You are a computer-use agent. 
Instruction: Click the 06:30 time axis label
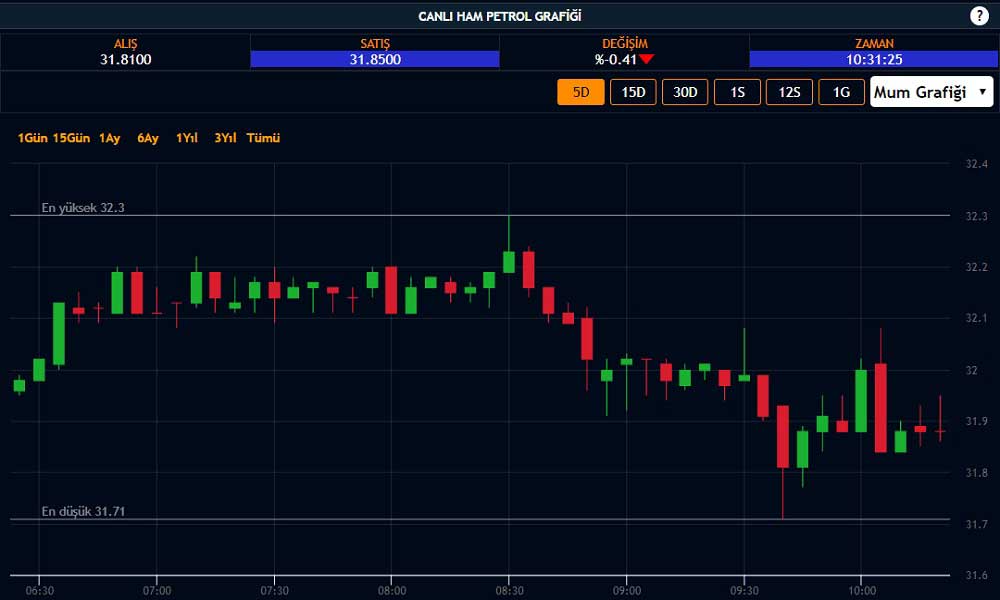[x=40, y=591]
